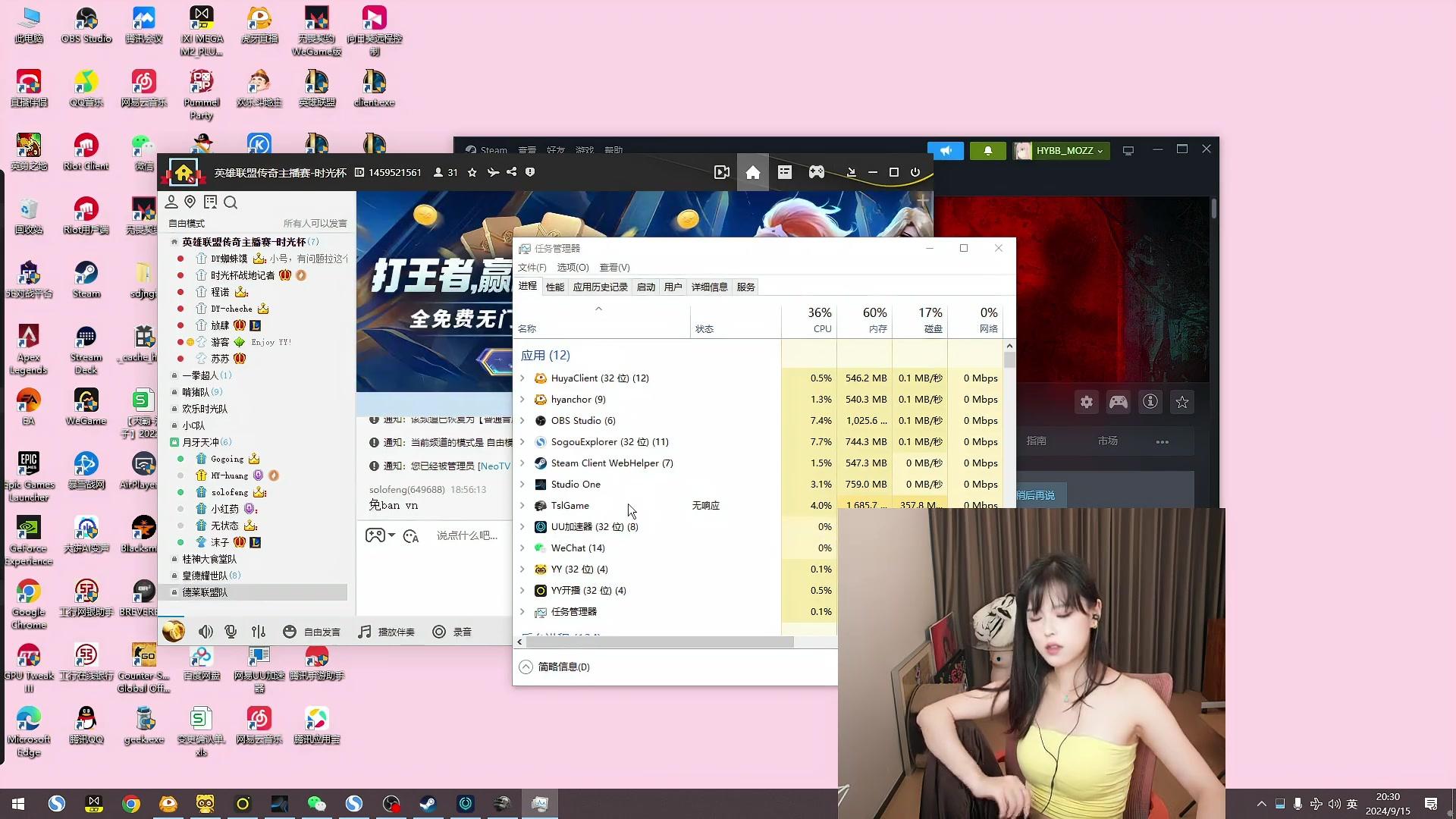Open Epic Games Launcher desktop icon
This screenshot has width=1456, height=819.
tap(29, 478)
